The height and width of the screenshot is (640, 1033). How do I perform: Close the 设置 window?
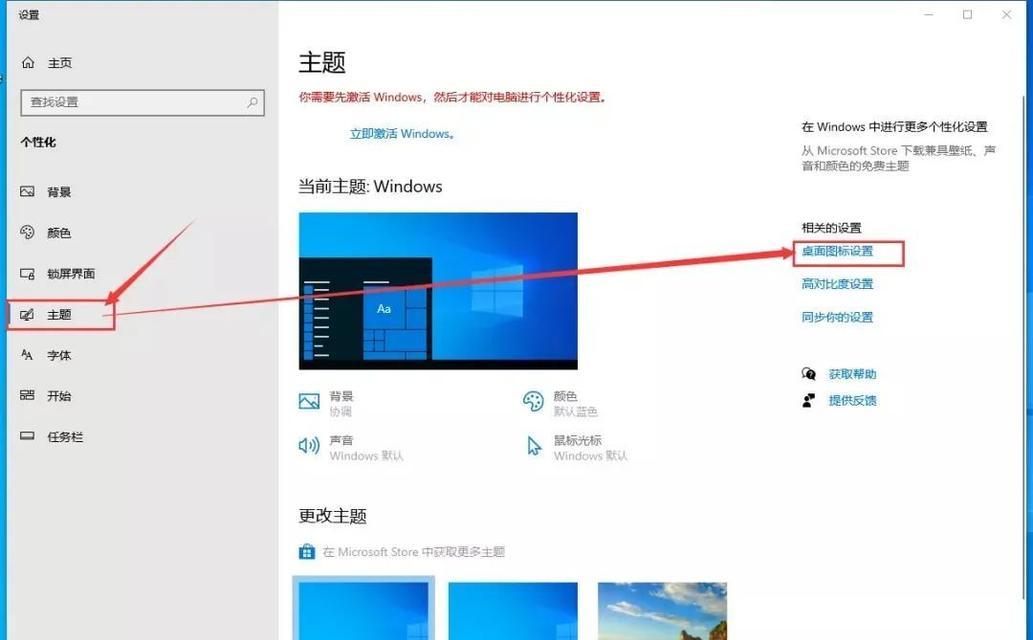[1007, 15]
